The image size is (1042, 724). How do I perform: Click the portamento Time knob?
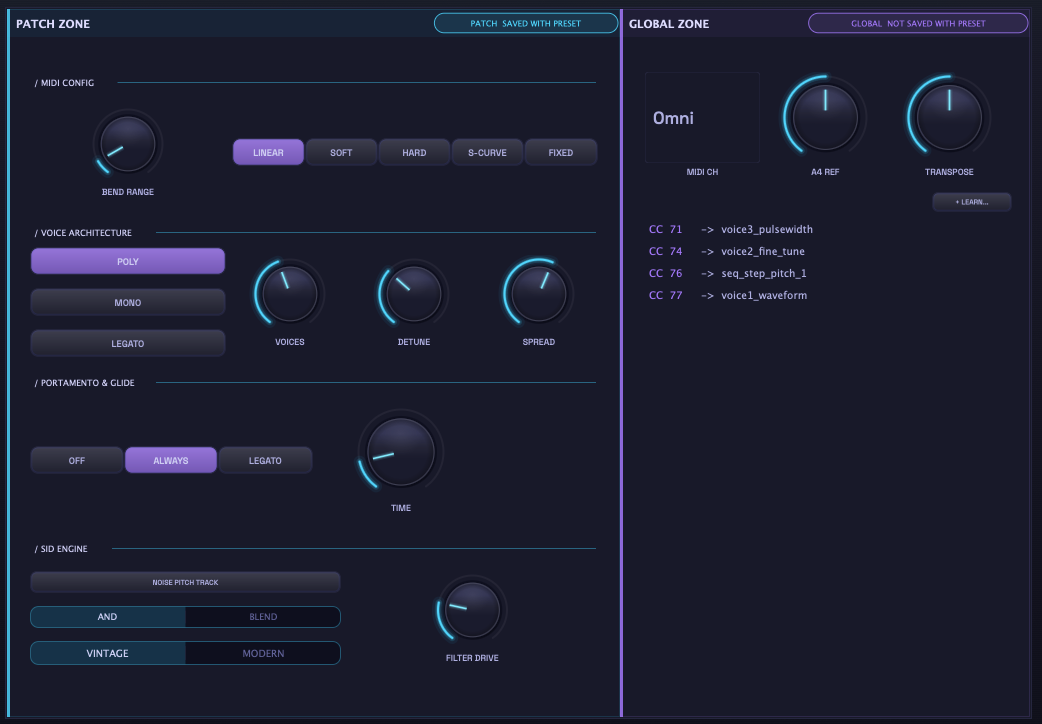point(401,452)
